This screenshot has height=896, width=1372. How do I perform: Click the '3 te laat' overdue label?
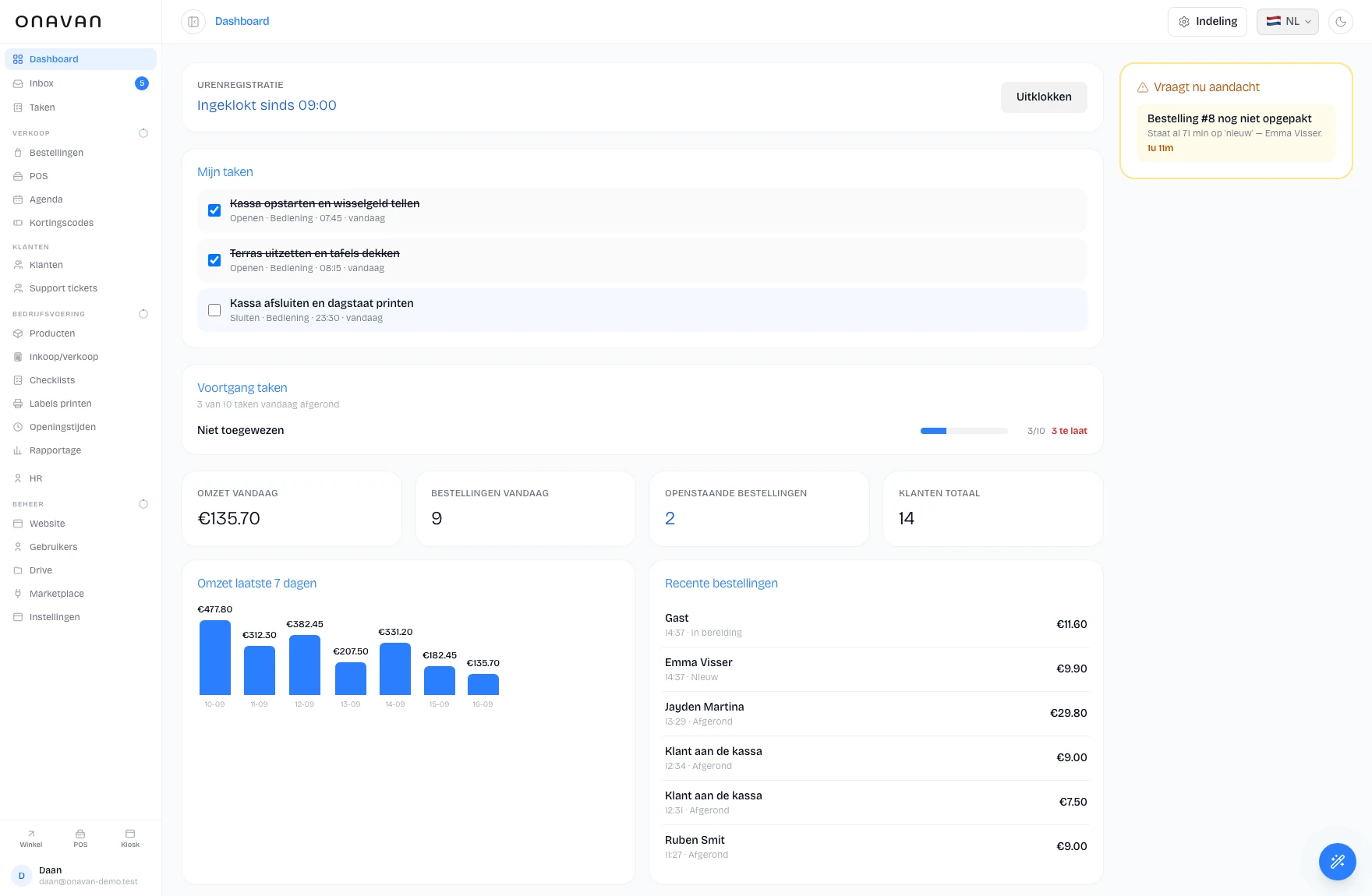click(1069, 431)
